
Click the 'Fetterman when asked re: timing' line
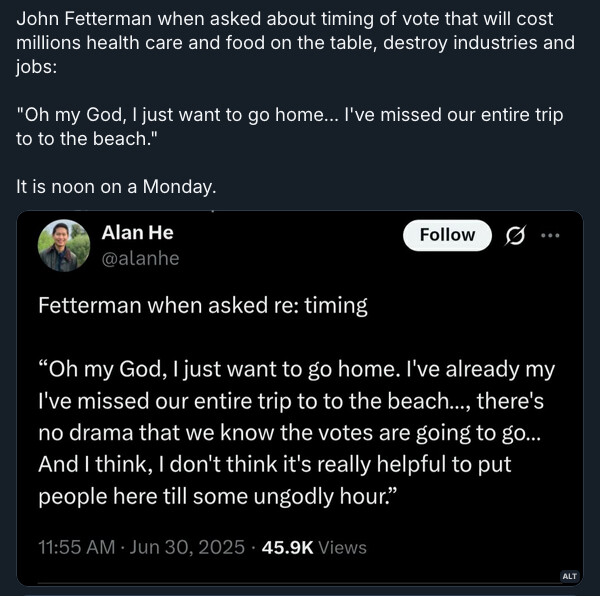[203, 306]
